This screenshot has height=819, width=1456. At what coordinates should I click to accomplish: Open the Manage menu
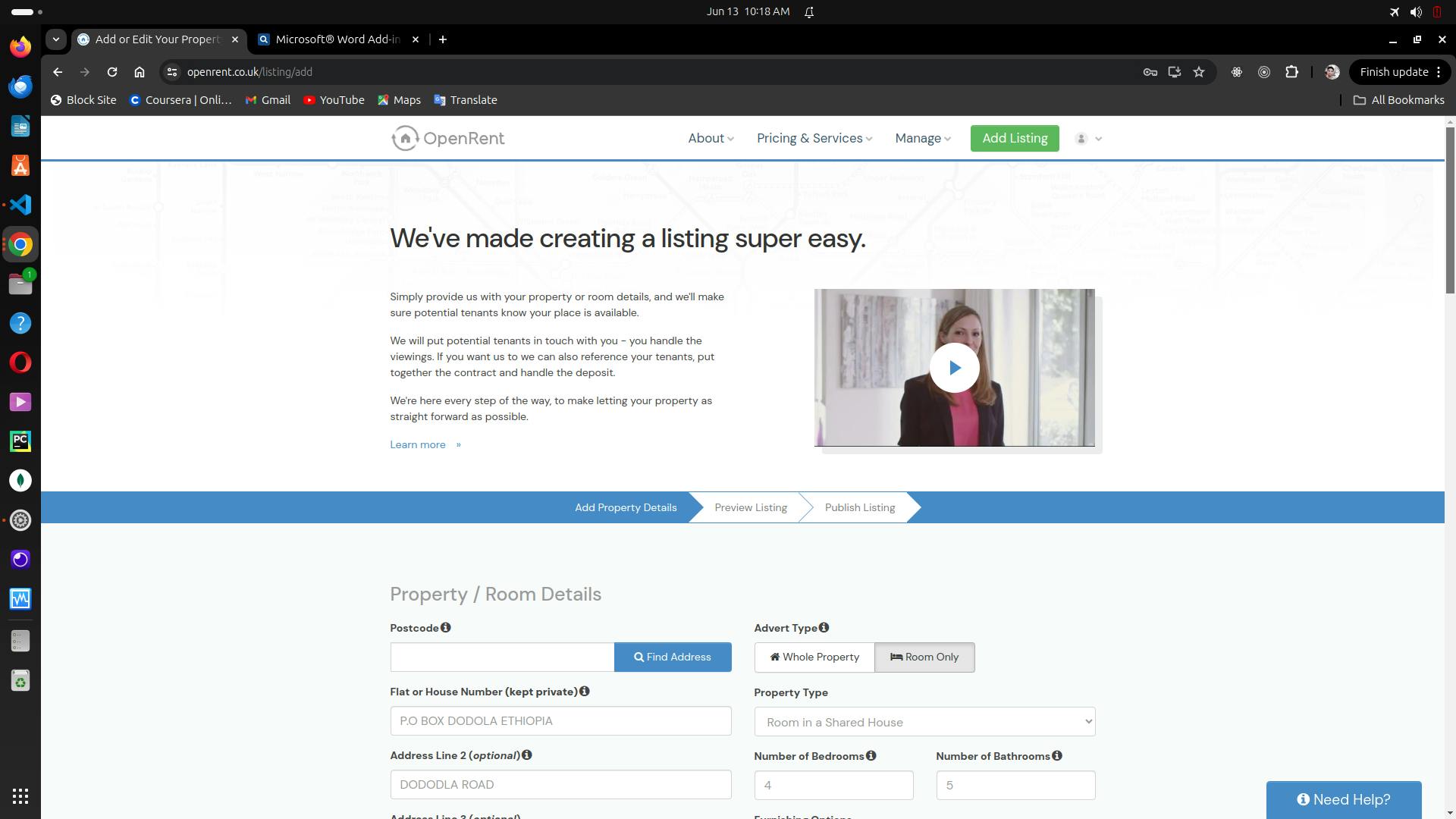[922, 139]
